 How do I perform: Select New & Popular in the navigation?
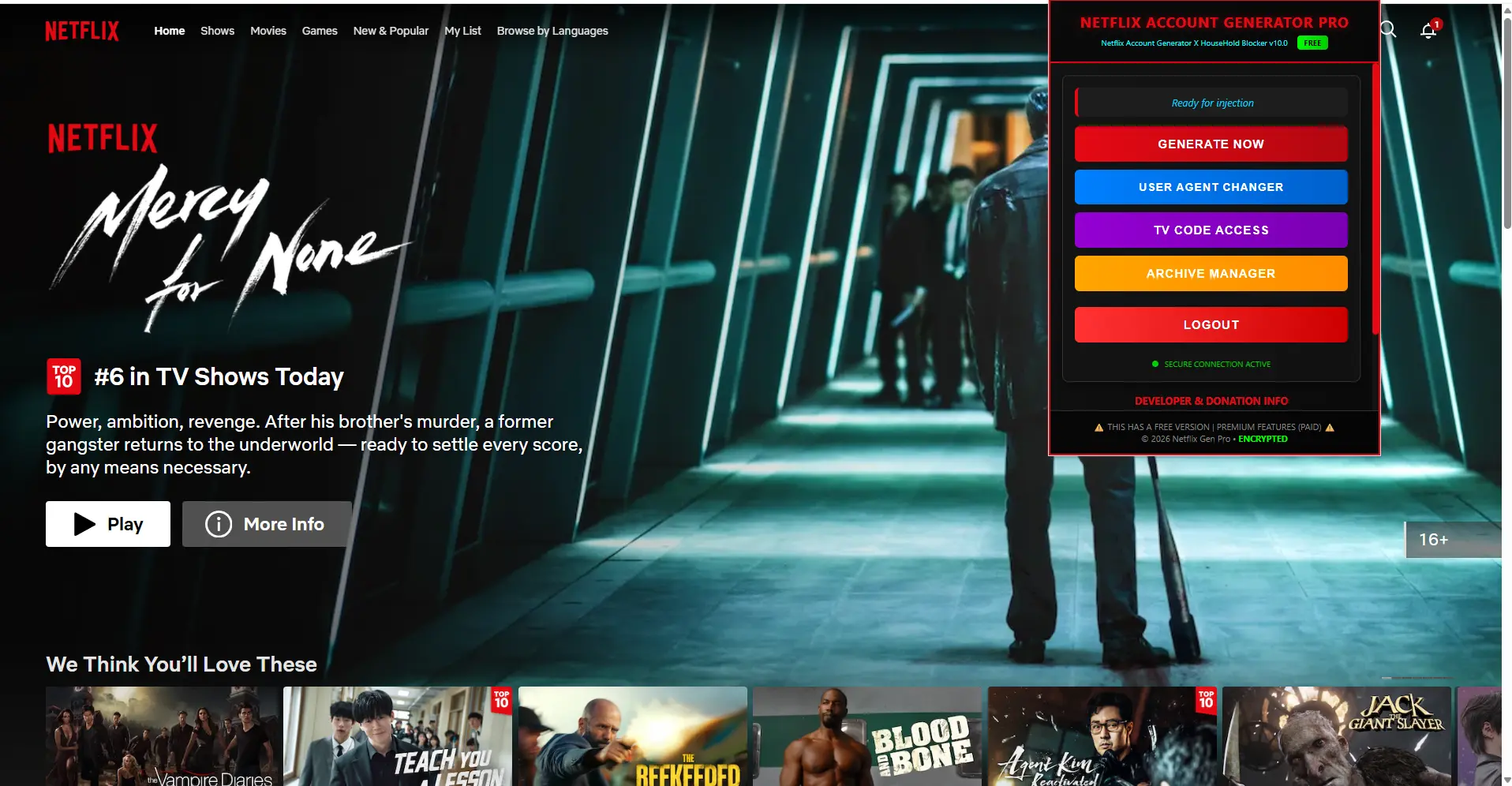coord(391,31)
